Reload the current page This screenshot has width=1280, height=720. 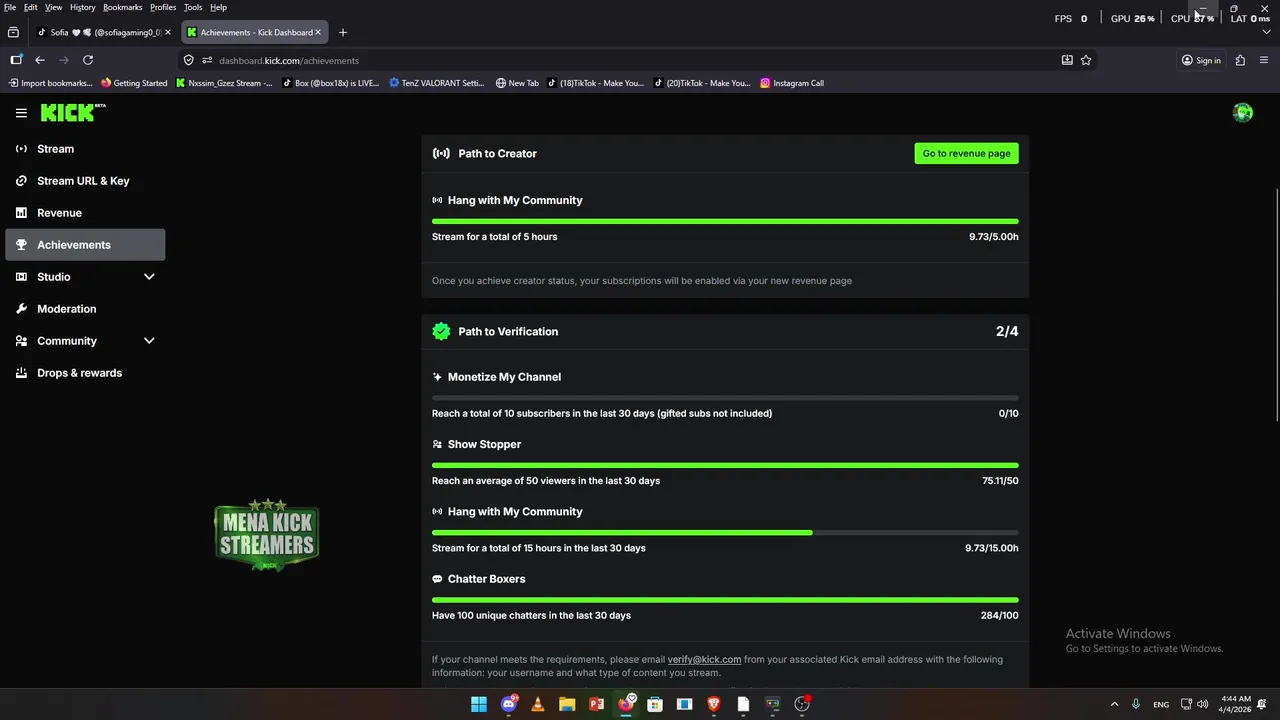coord(88,60)
